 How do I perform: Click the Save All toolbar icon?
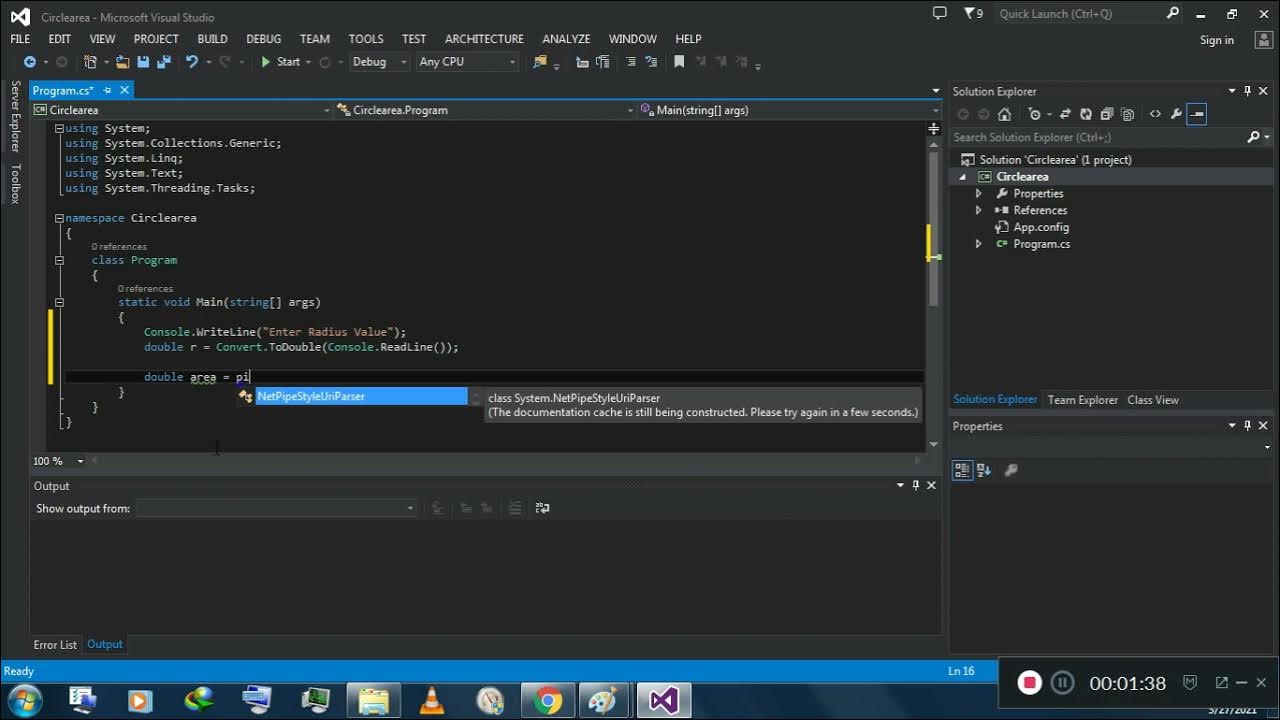coord(162,62)
